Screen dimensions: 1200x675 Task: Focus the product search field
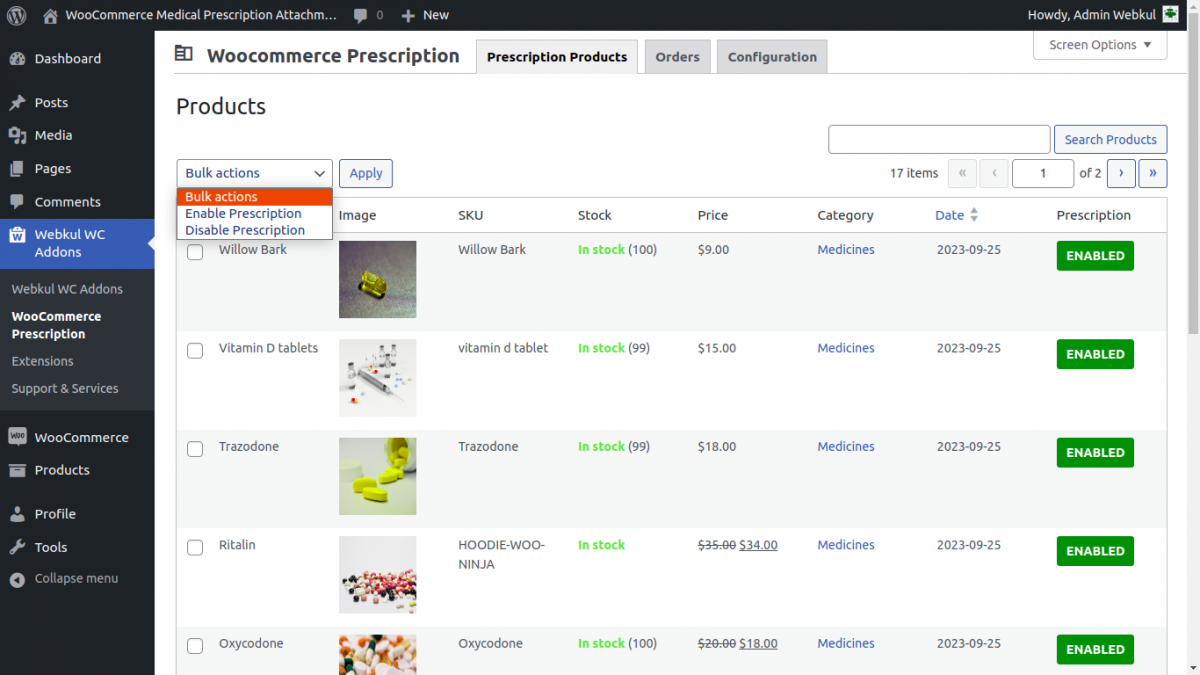pos(939,139)
